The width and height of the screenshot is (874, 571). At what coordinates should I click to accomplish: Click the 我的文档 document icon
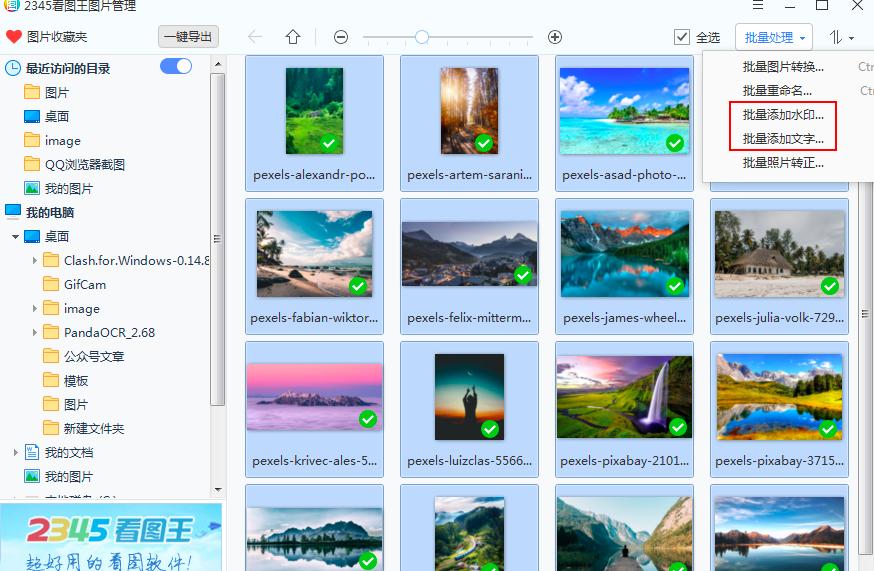click(32, 452)
